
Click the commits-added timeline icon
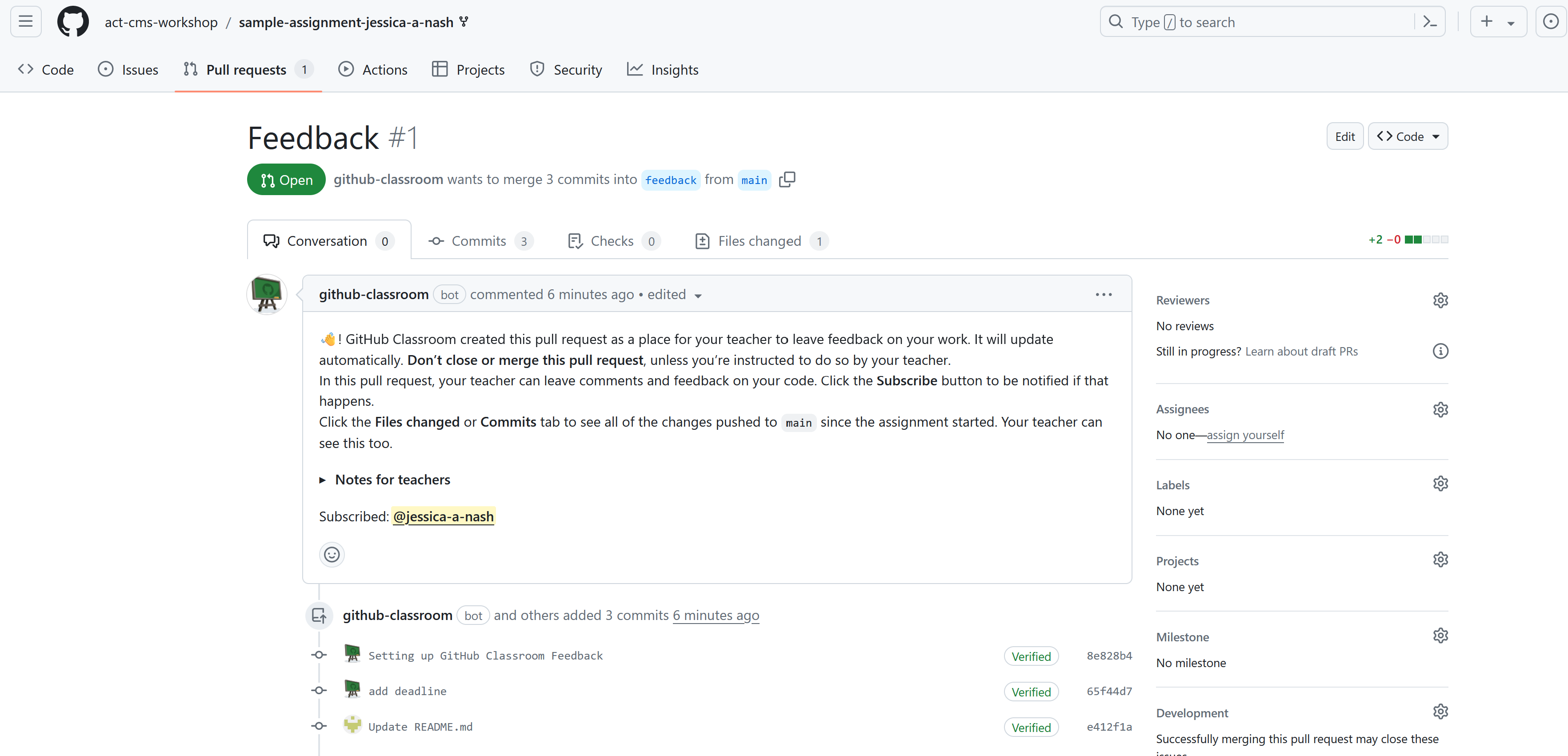(319, 616)
